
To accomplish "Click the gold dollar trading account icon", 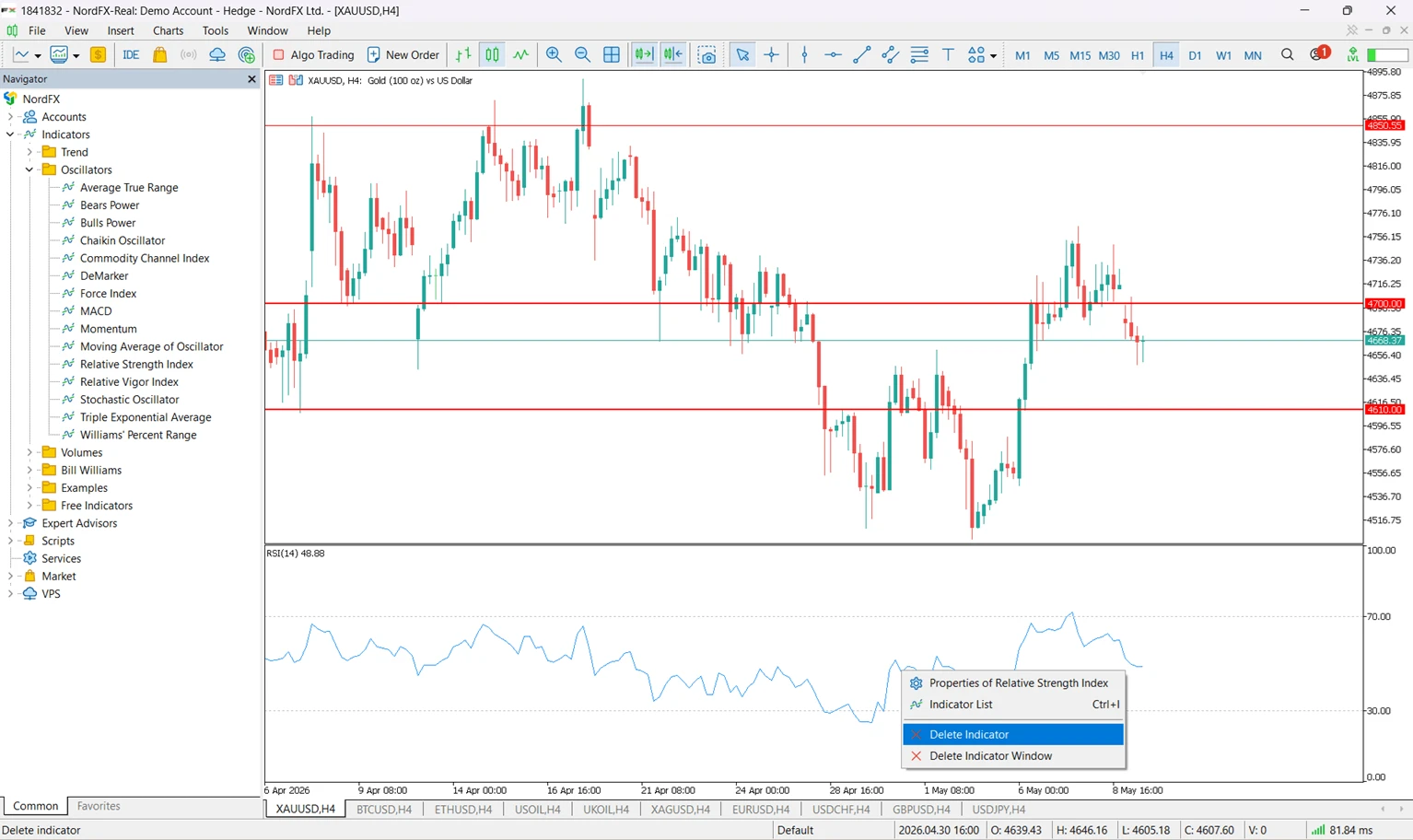I will pyautogui.click(x=98, y=55).
